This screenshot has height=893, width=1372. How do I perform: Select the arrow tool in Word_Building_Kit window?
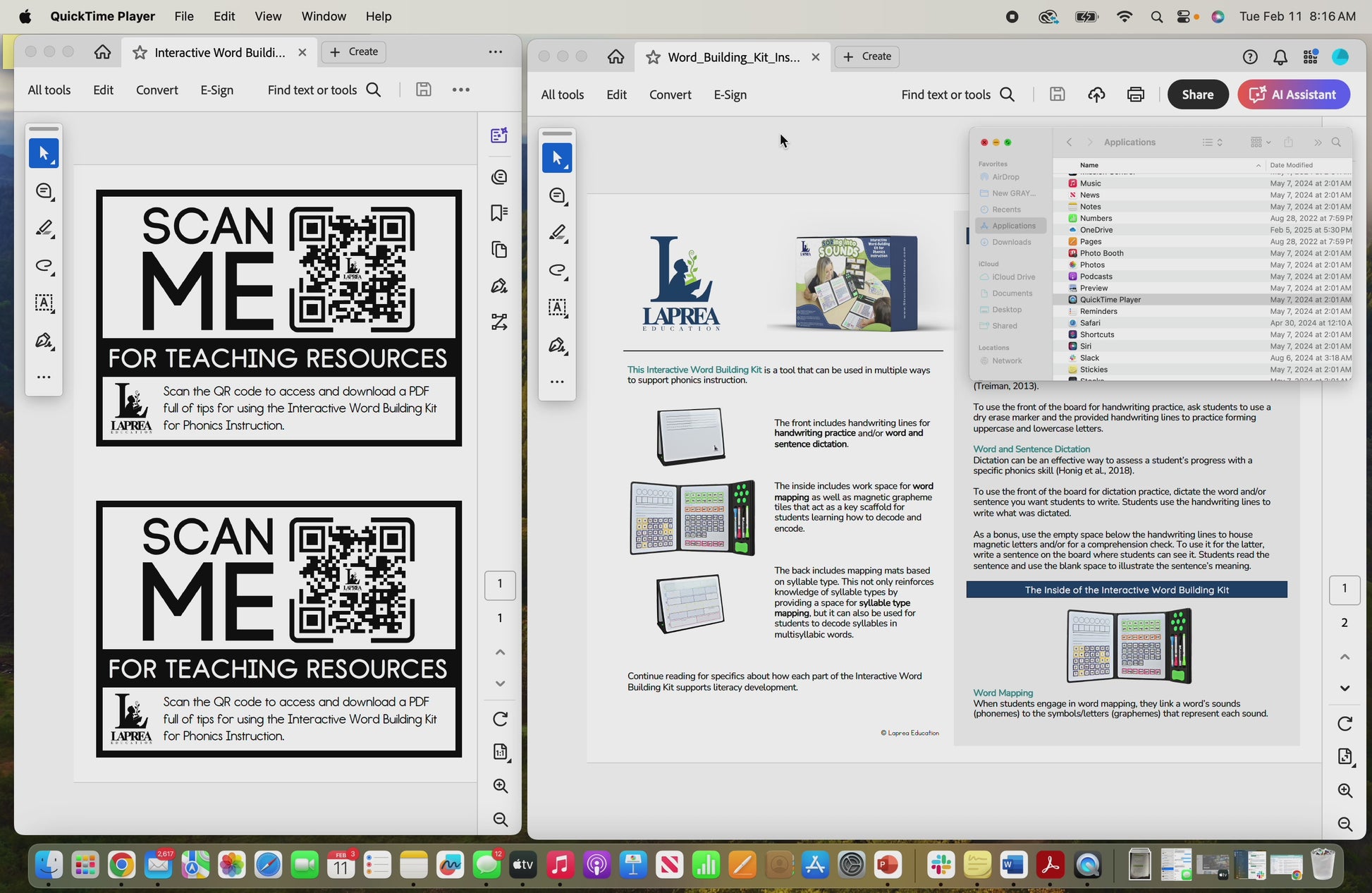557,158
